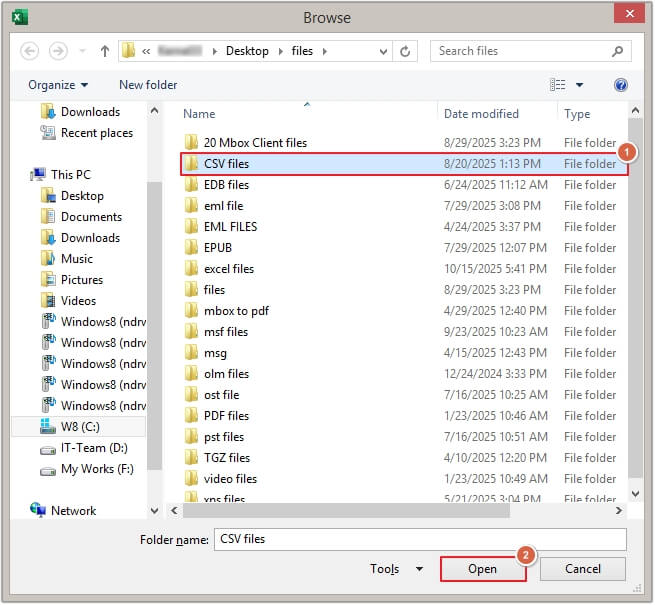655x605 pixels.
Task: Click the navigation pane scroll up arrow
Action: tap(154, 111)
